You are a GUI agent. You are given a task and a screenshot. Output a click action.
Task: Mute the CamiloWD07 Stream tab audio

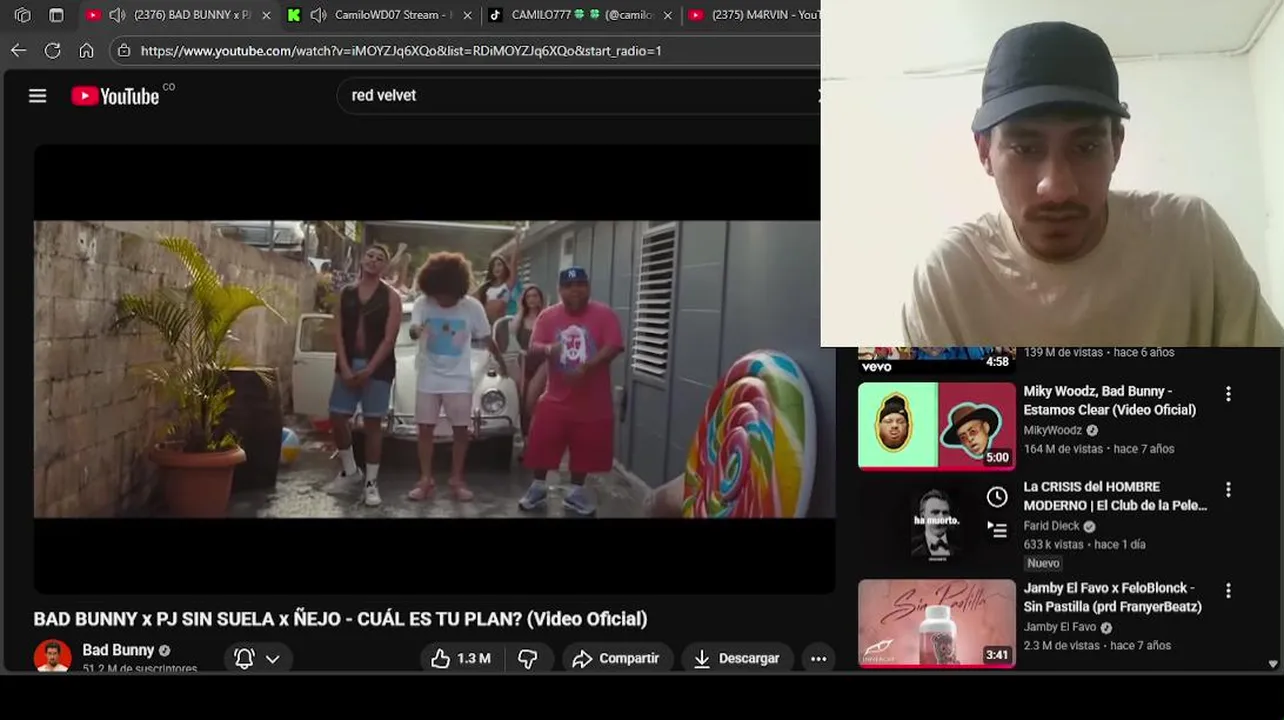click(x=318, y=15)
